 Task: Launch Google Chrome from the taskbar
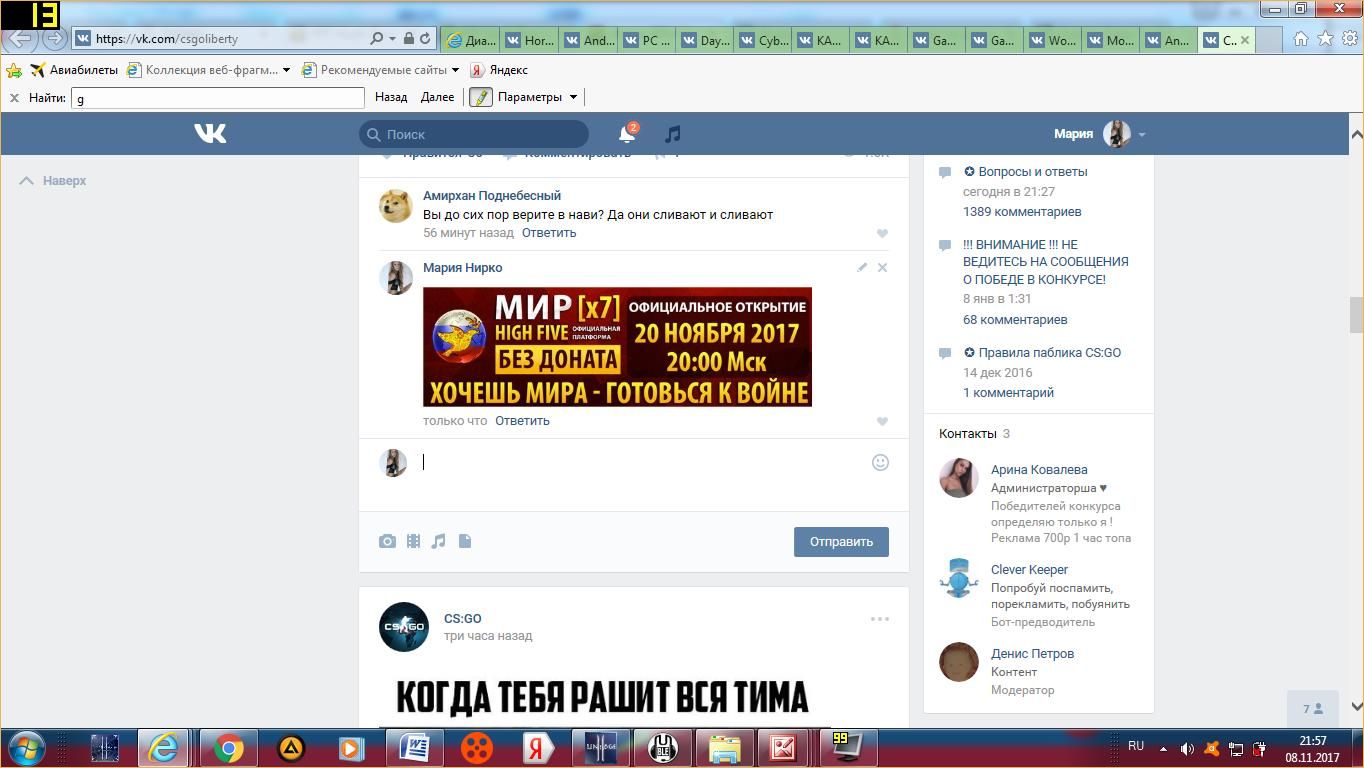[x=229, y=748]
